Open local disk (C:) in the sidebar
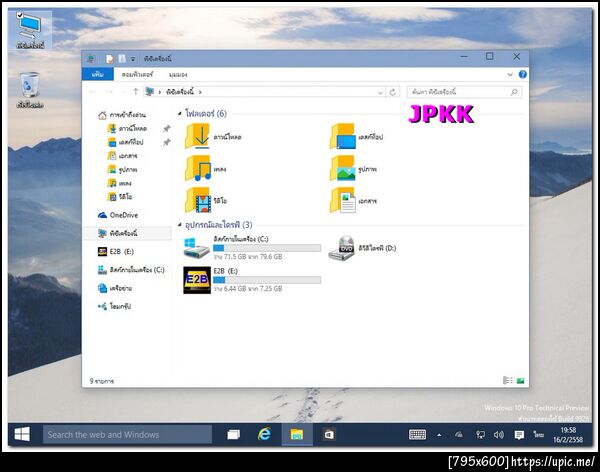Screen dimensions: 600x472 (131, 270)
